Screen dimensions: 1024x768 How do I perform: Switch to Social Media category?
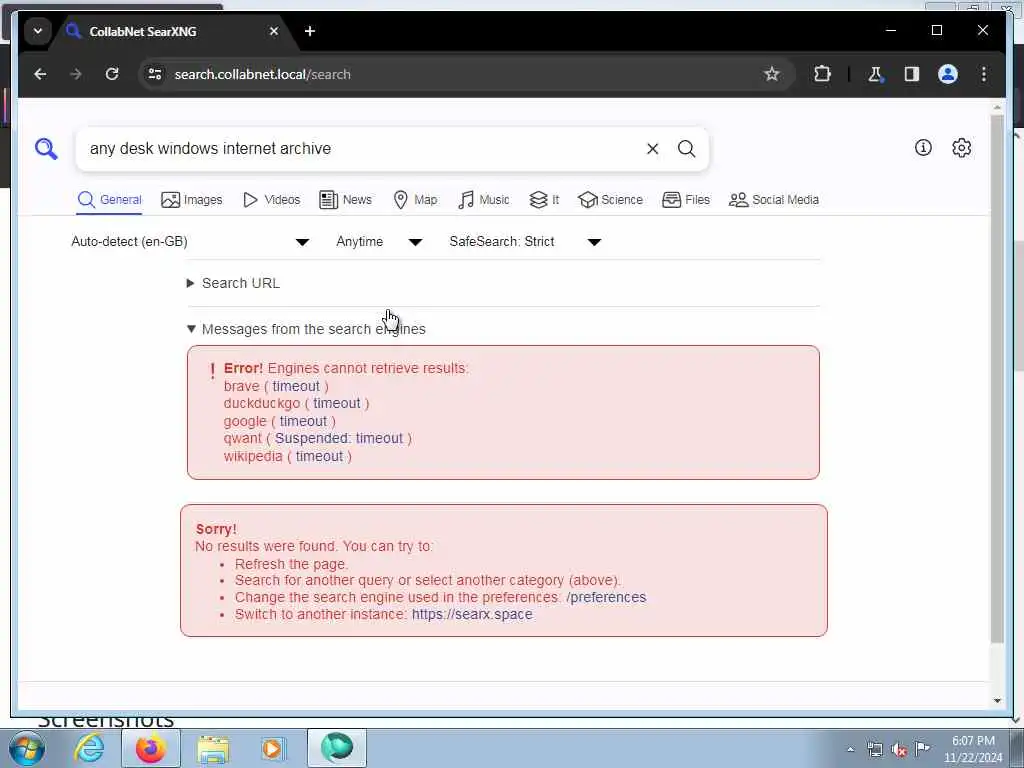click(774, 200)
